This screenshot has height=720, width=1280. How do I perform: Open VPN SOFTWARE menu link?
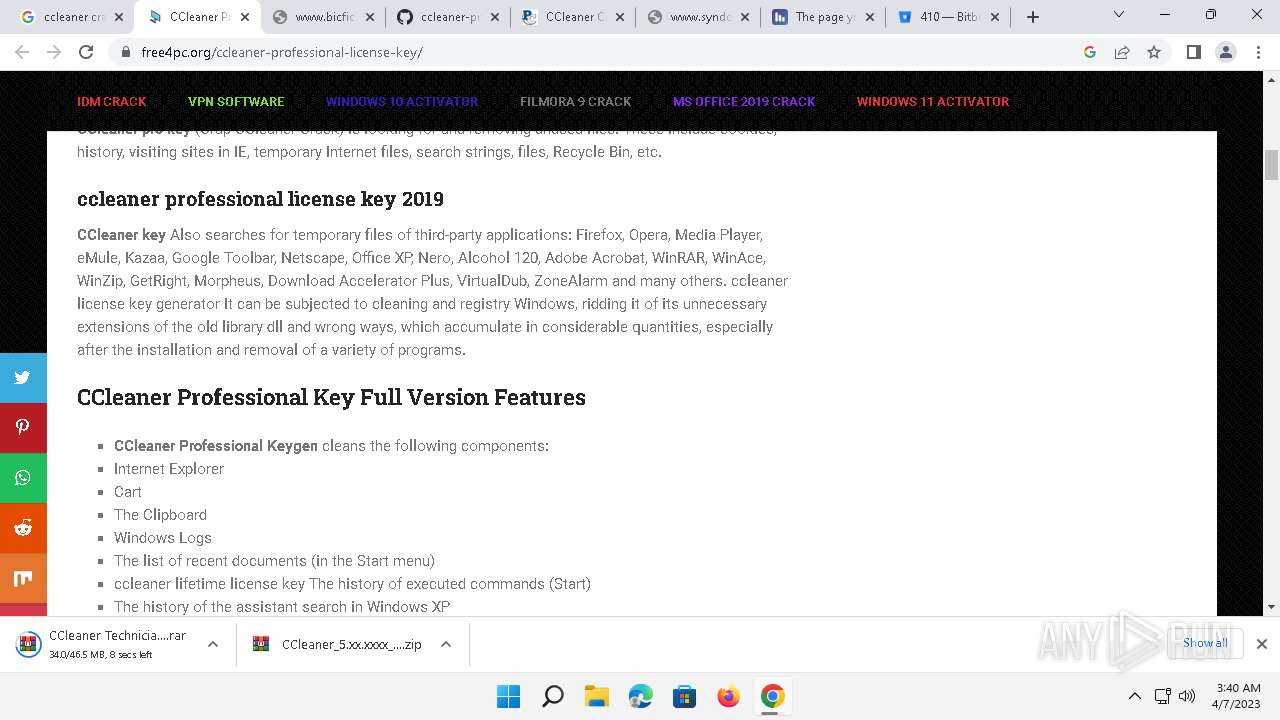point(236,101)
